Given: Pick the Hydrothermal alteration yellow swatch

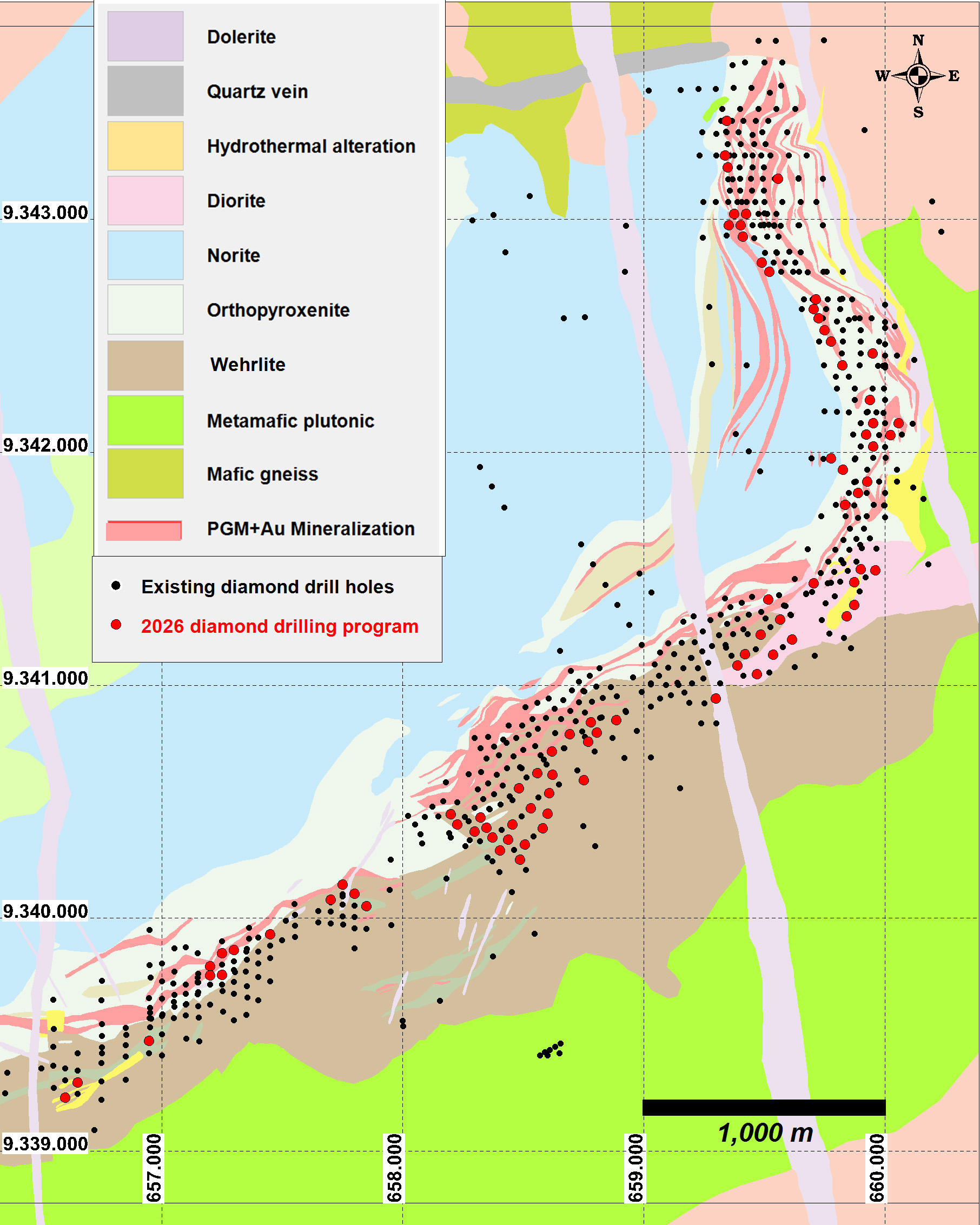Looking at the screenshot, I should (x=145, y=146).
